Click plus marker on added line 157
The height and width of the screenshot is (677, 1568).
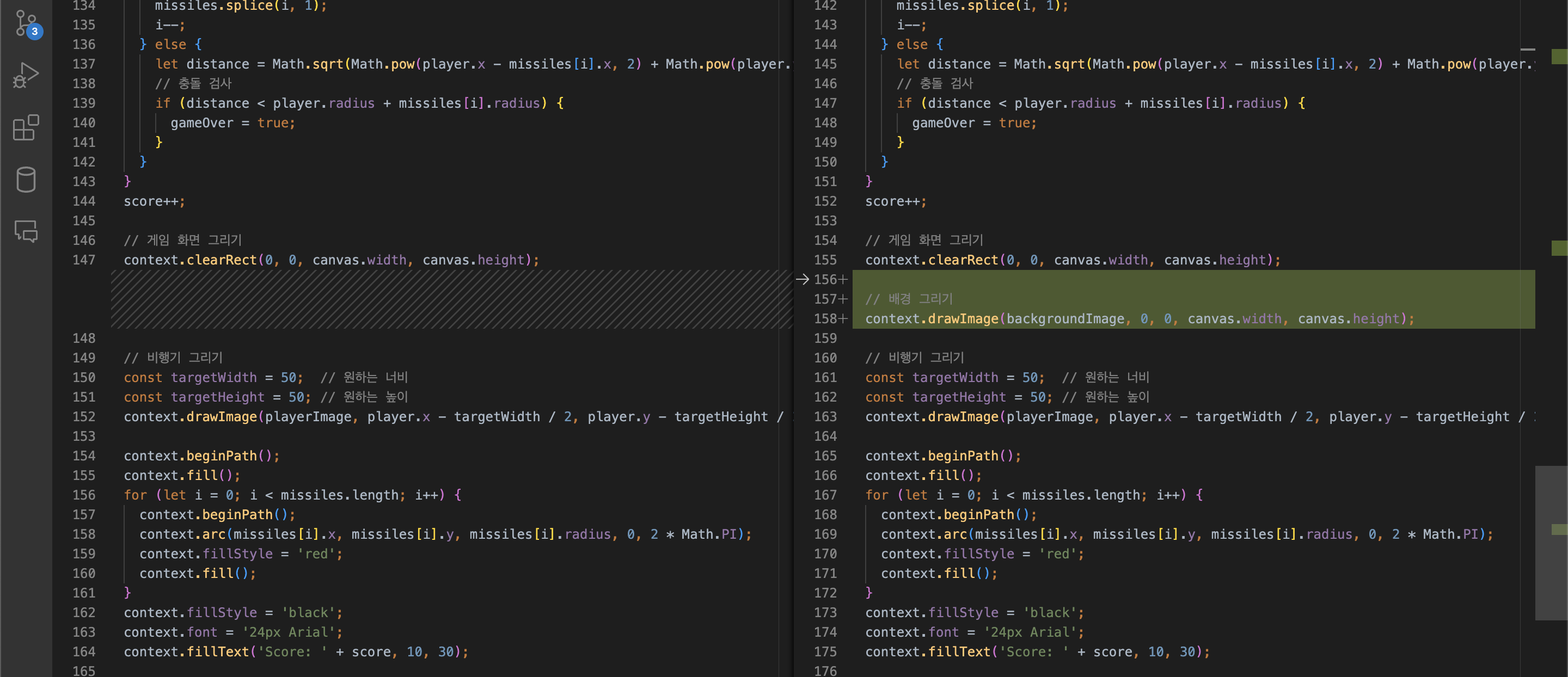843,299
